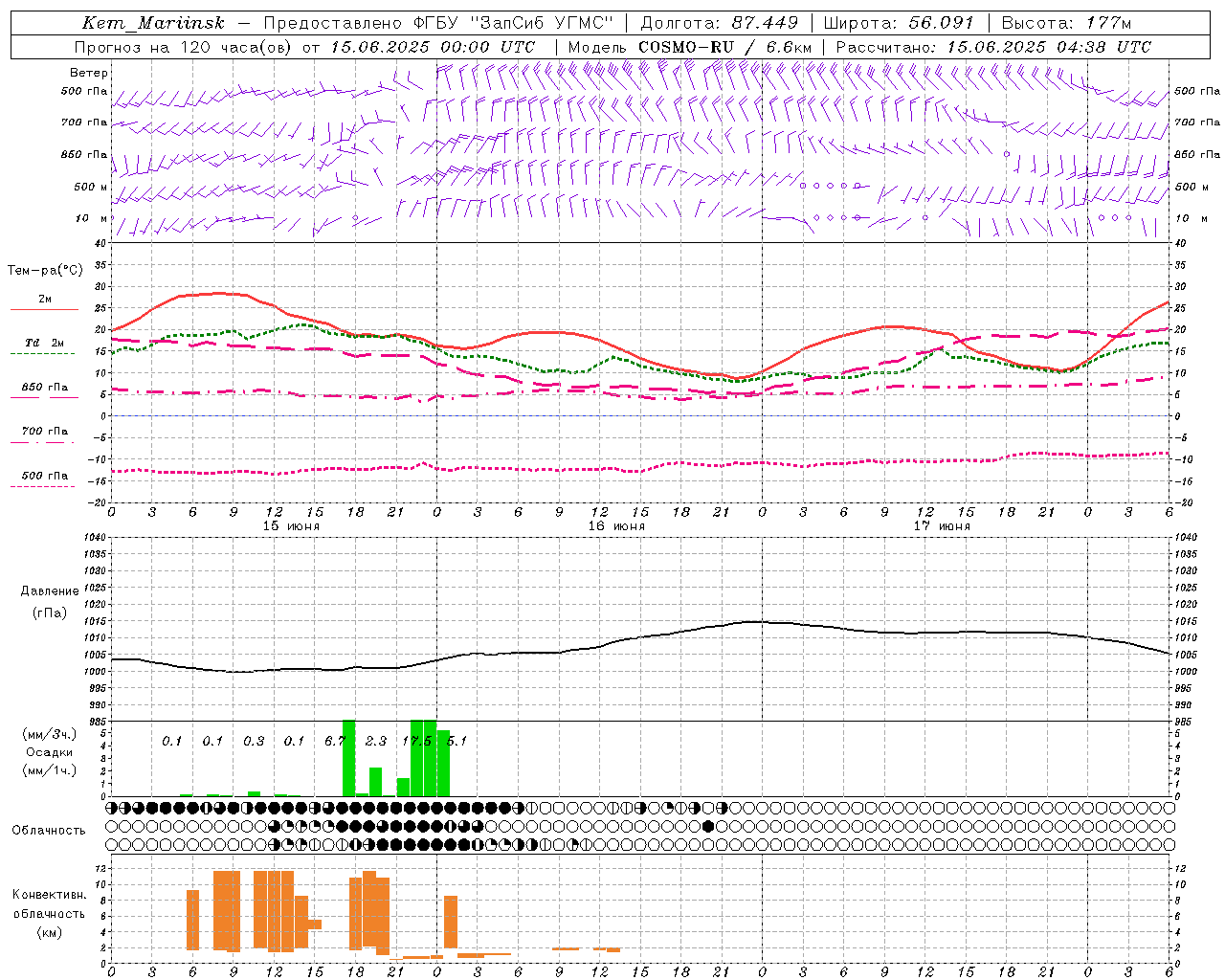
Task: Click the first orange convective cloud bar
Action: pos(192,920)
